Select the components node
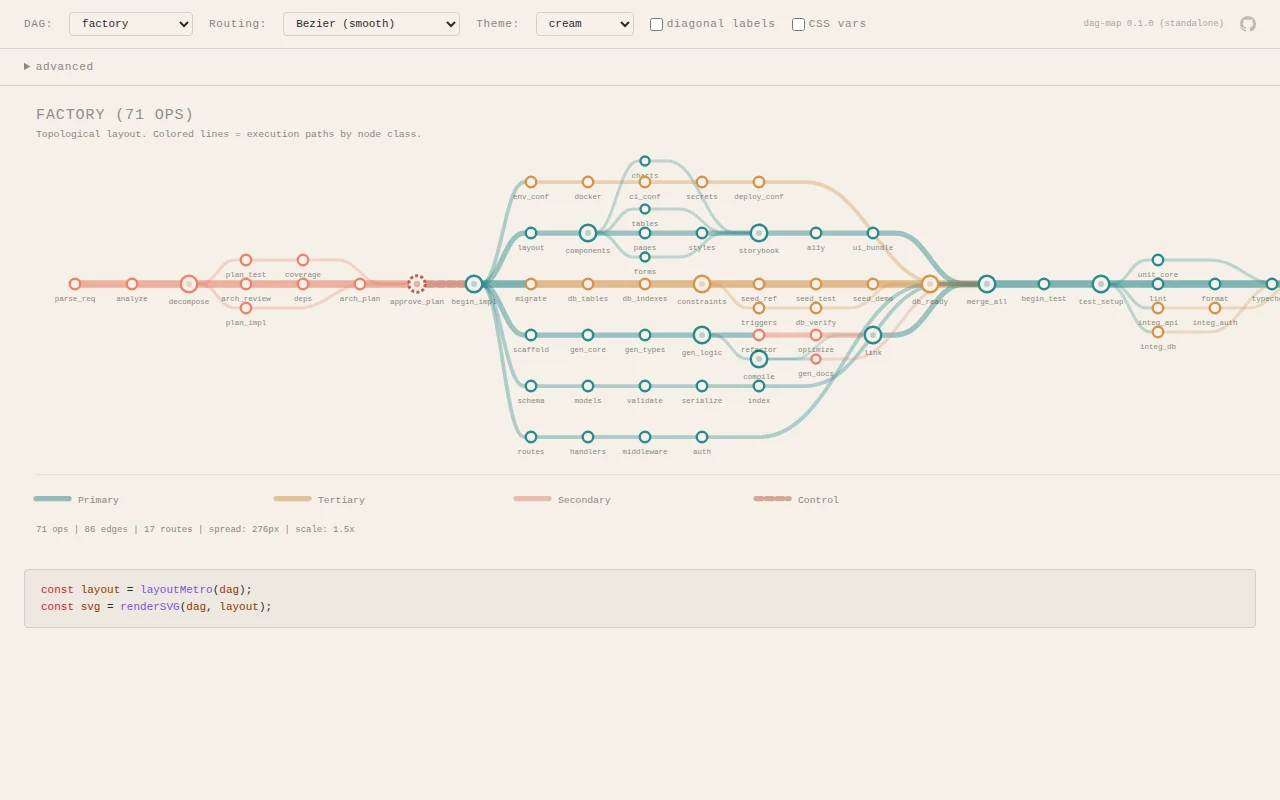 click(588, 233)
